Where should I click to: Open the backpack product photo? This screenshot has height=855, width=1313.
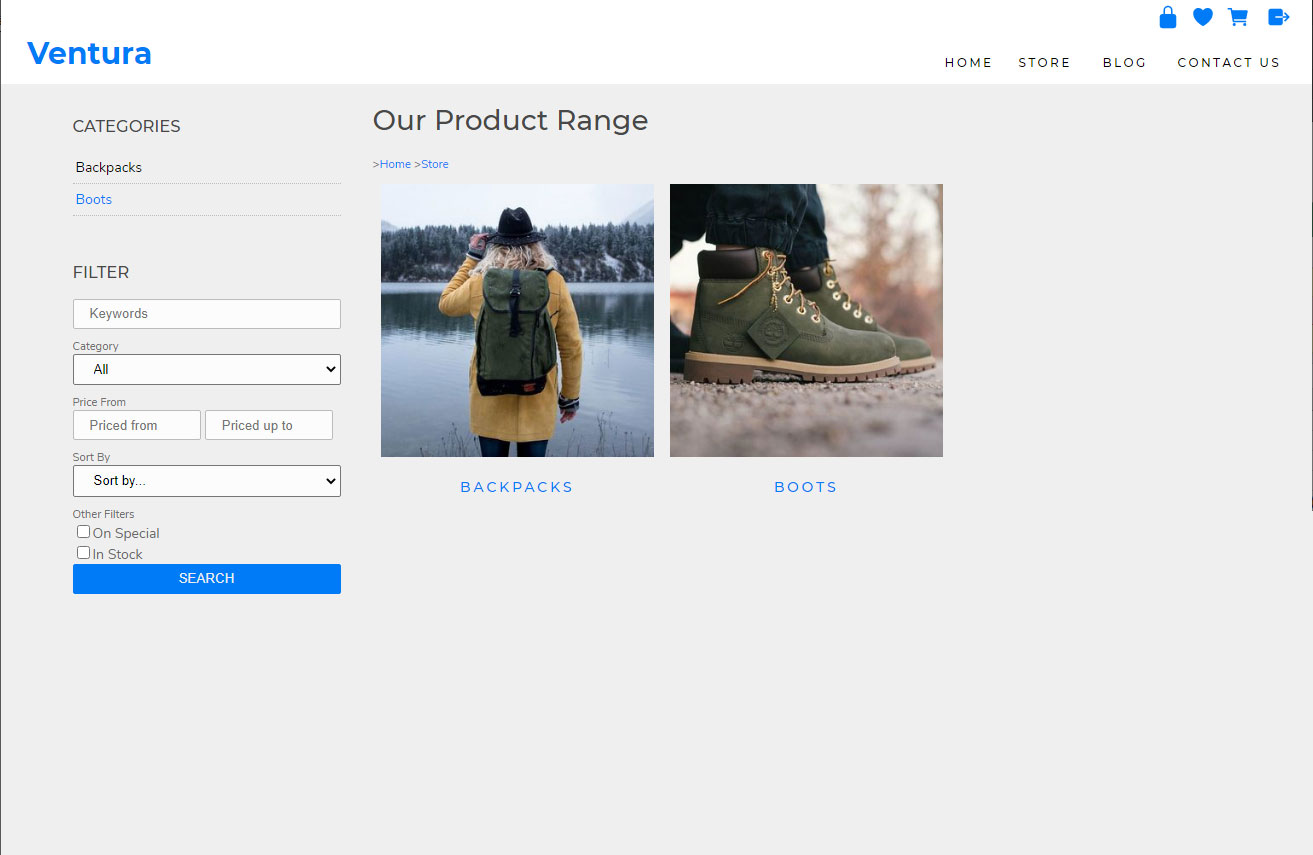(517, 320)
